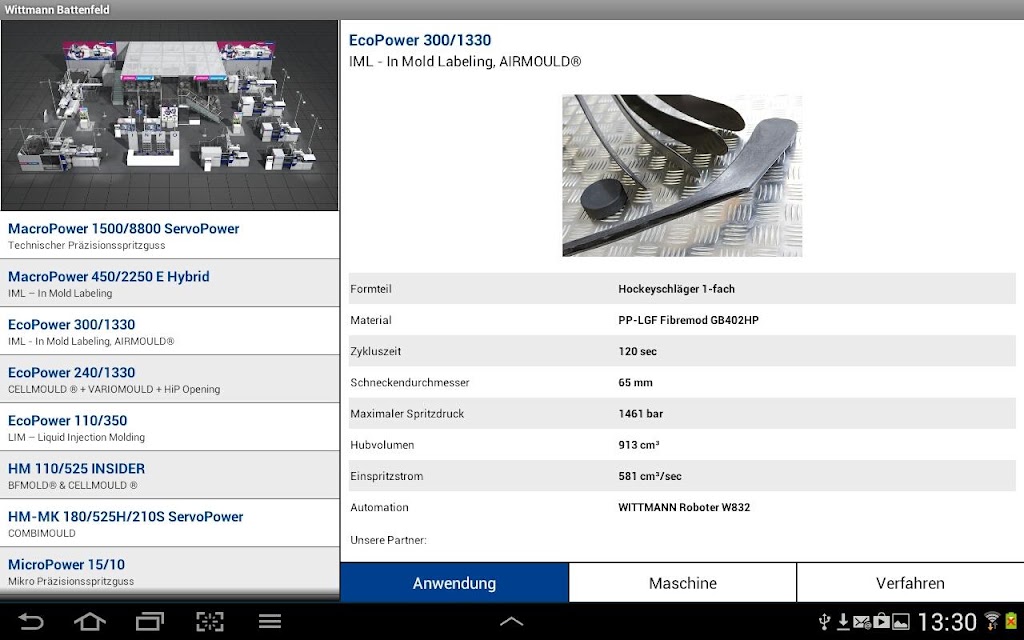The image size is (1024, 640).
Task: Open the menu icon with three lines
Action: pos(270,621)
